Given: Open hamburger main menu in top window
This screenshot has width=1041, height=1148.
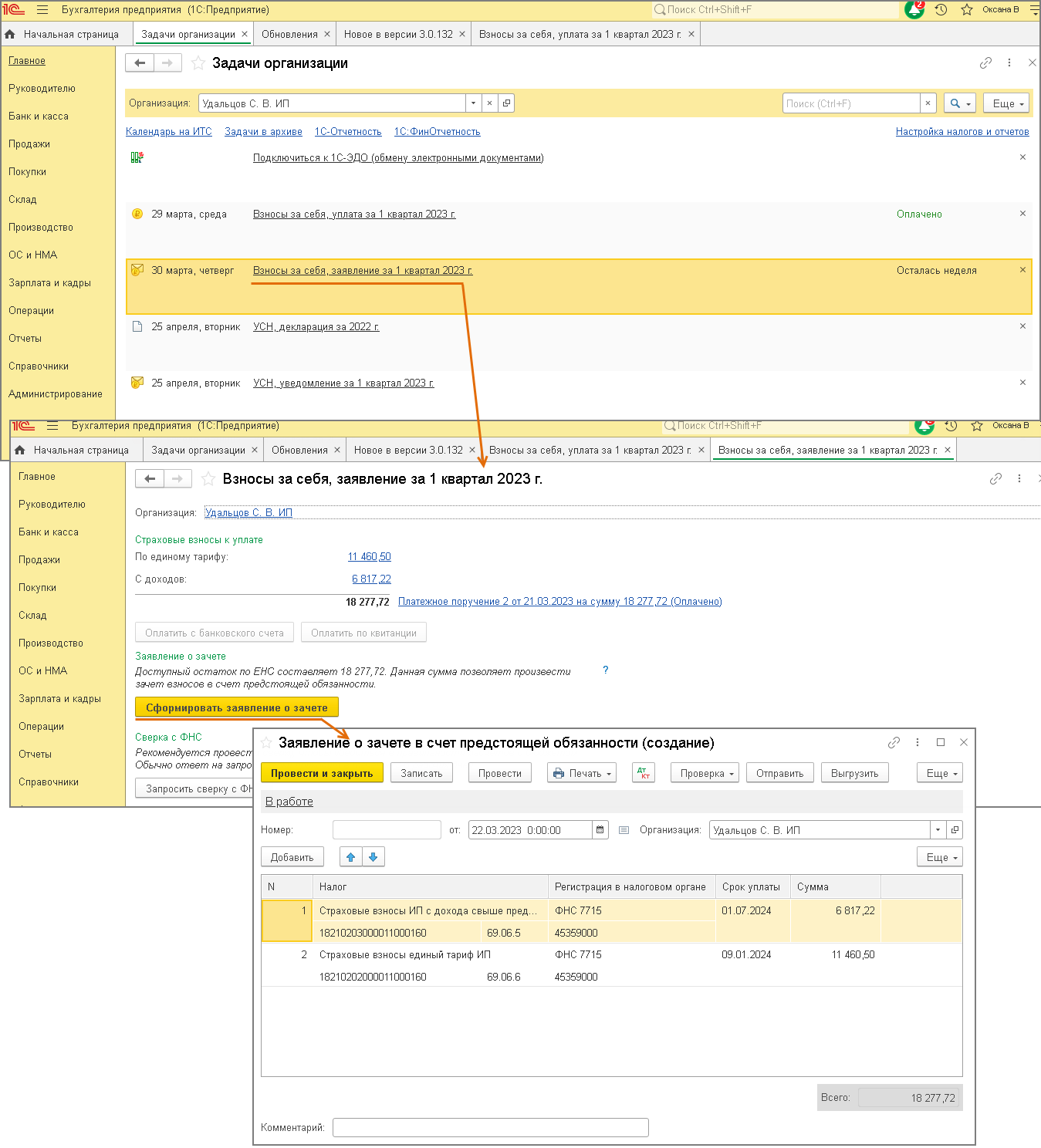Looking at the screenshot, I should [x=42, y=10].
